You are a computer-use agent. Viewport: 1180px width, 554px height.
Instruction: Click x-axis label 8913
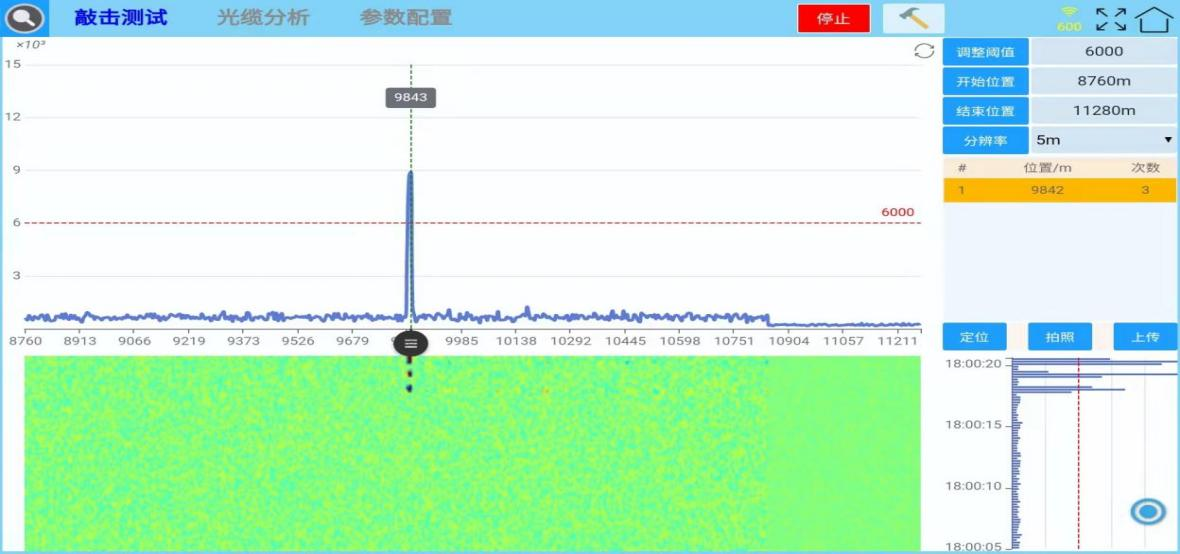pyautogui.click(x=80, y=341)
